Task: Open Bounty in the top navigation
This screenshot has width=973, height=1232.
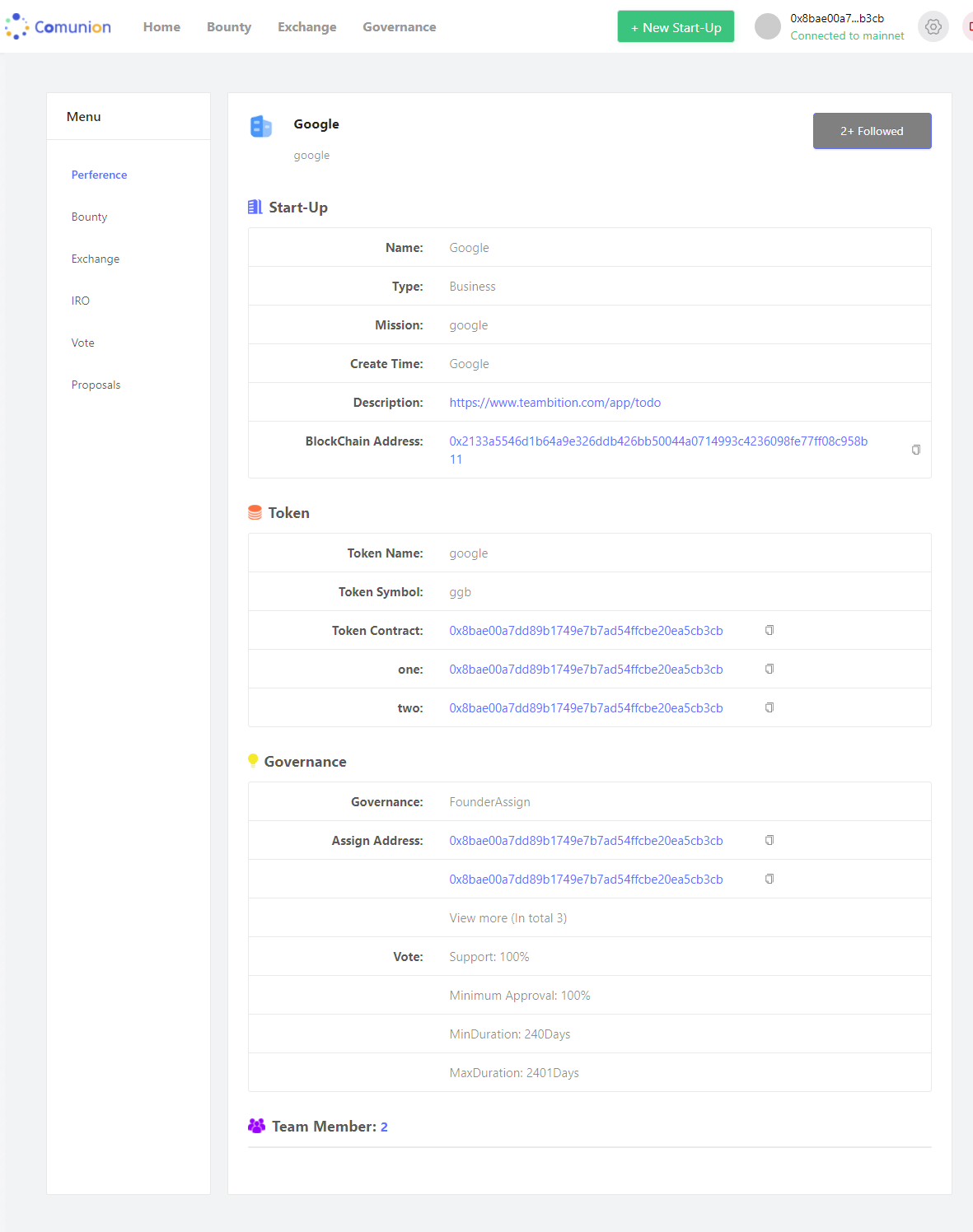Action: pos(229,27)
